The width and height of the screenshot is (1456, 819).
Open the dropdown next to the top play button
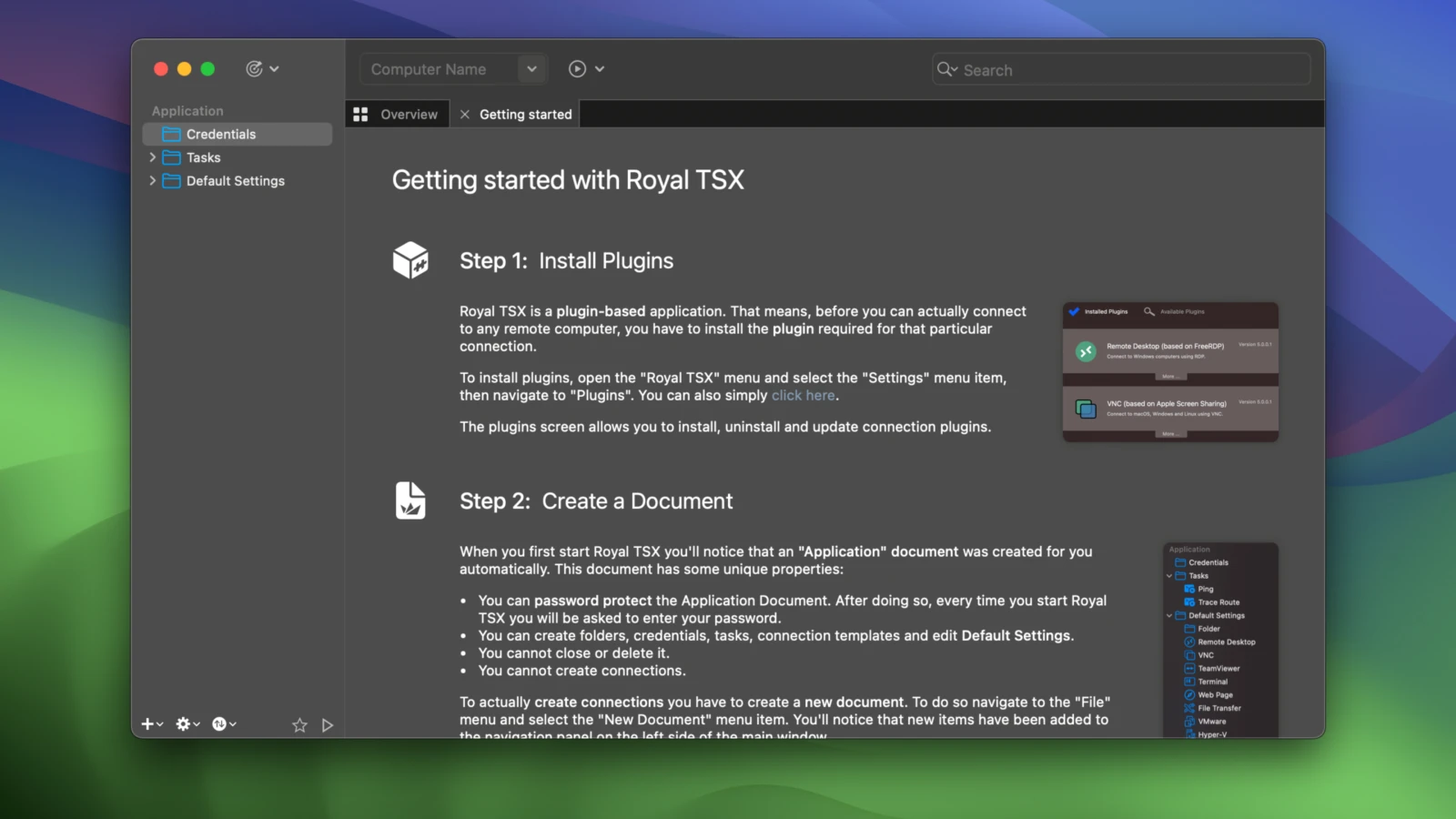click(598, 68)
